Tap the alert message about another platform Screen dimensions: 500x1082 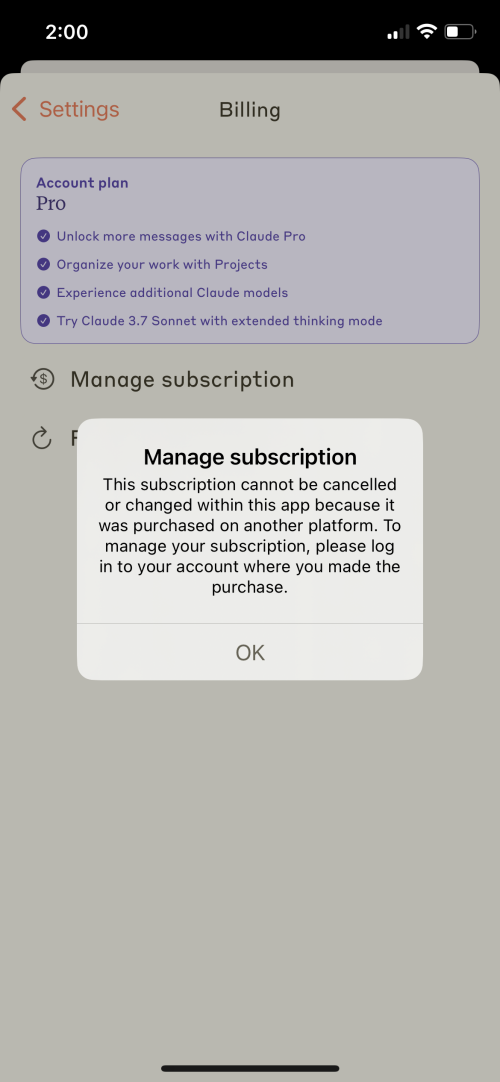click(x=250, y=526)
